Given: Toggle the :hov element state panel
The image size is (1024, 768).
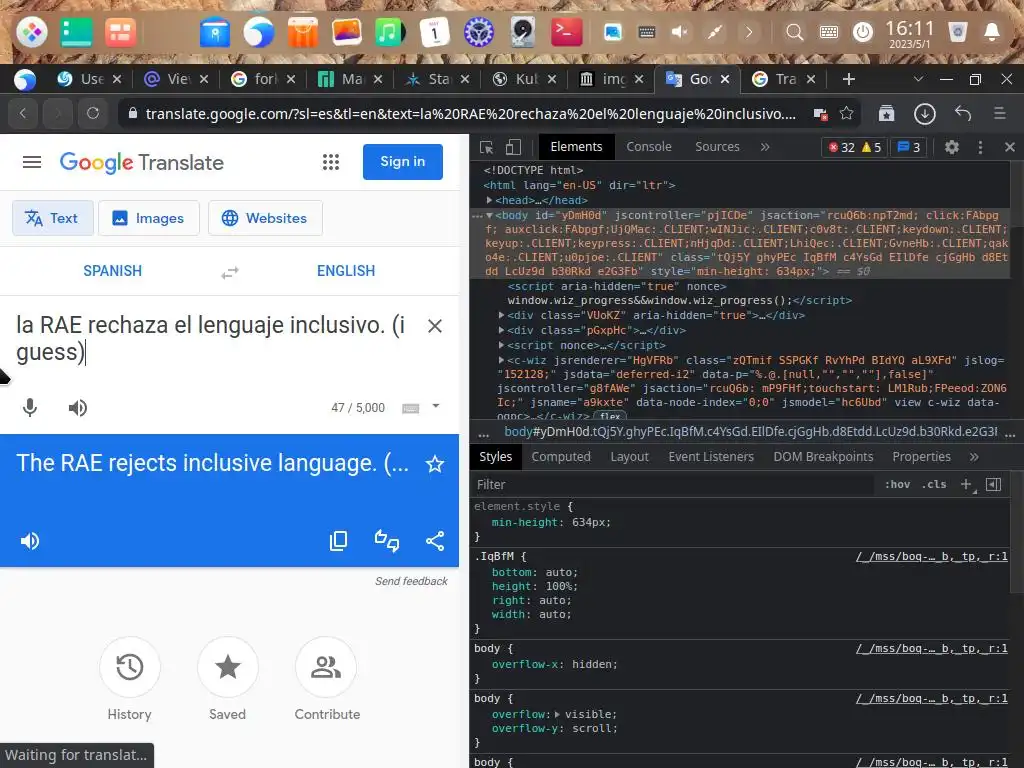Looking at the screenshot, I should [897, 485].
